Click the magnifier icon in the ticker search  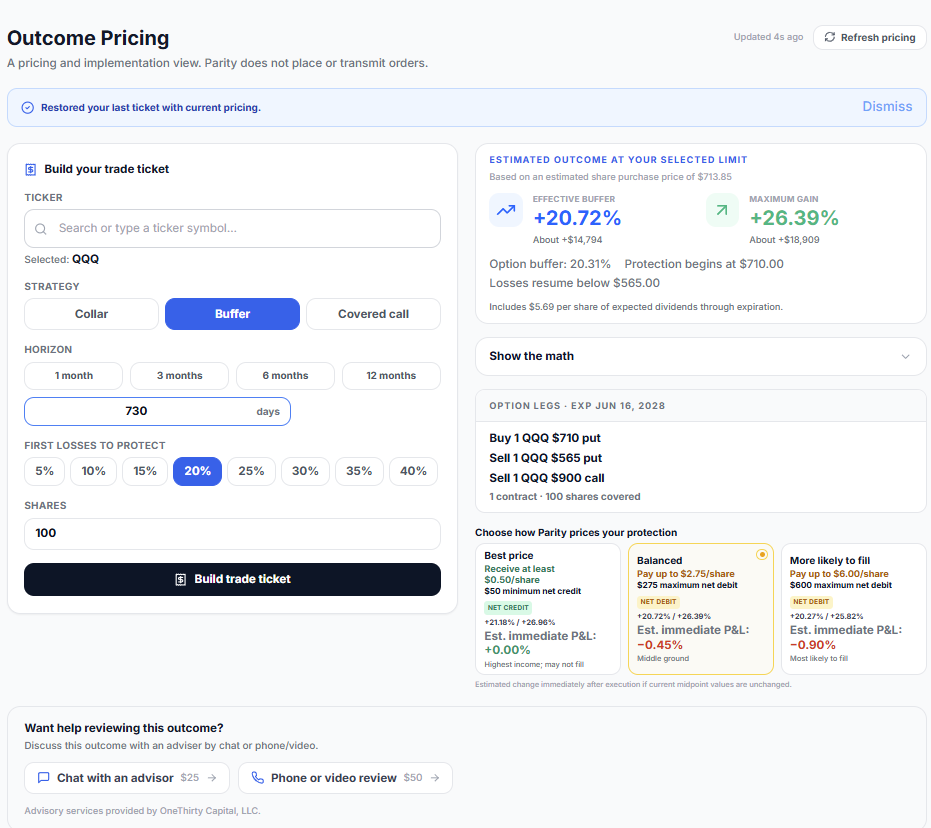click(40, 229)
